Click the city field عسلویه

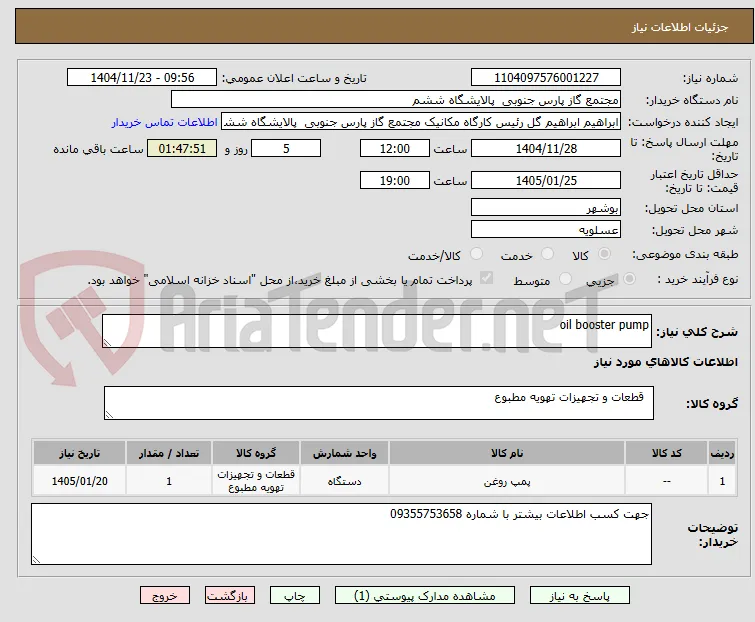[x=546, y=229]
